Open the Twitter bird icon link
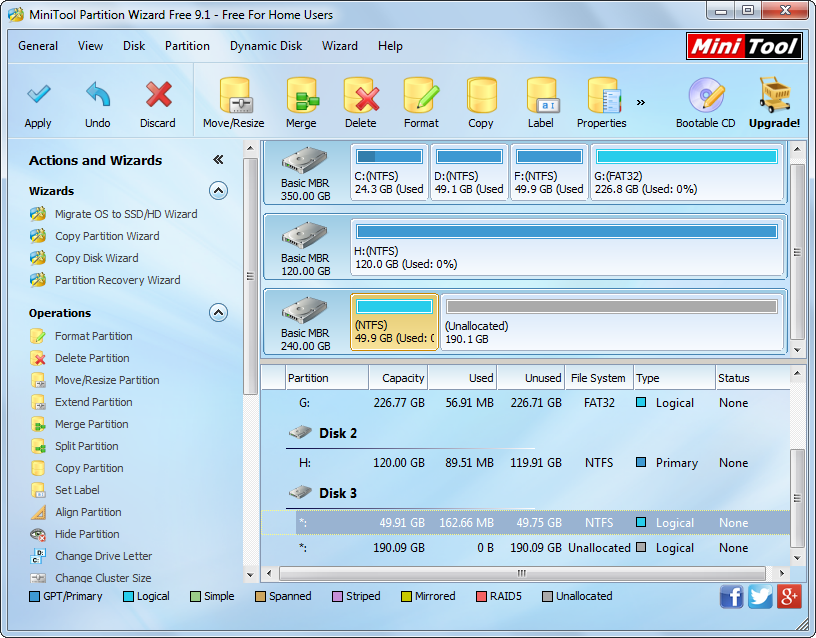 (x=760, y=596)
